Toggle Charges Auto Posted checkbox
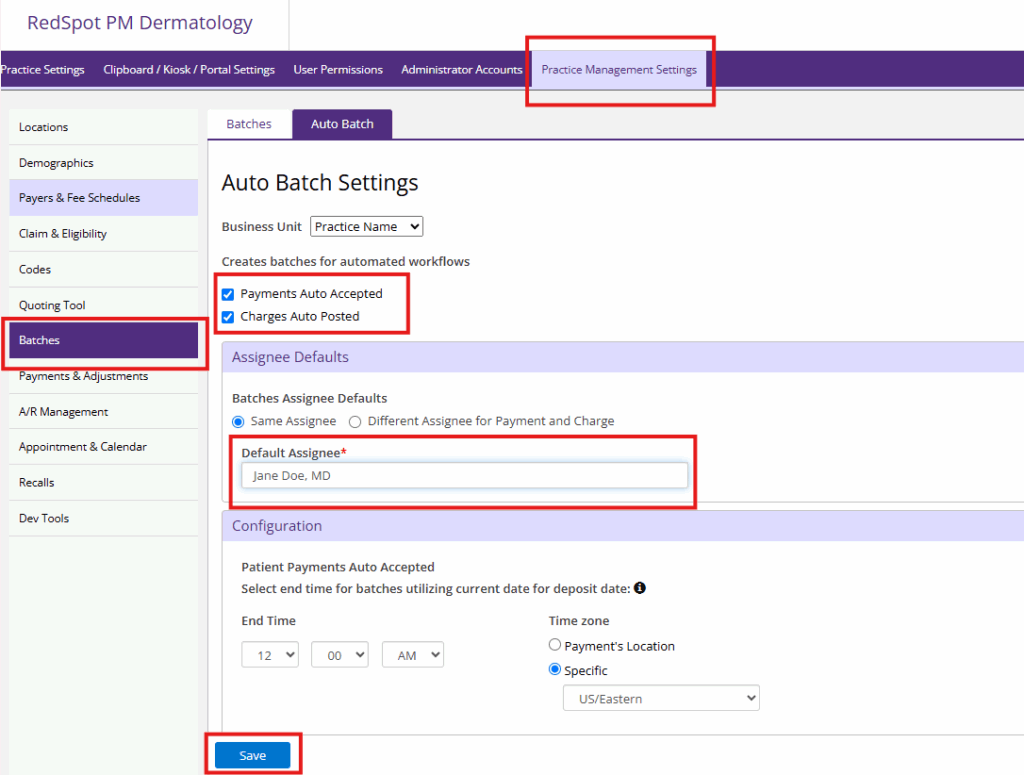Image resolution: width=1024 pixels, height=775 pixels. point(228,317)
